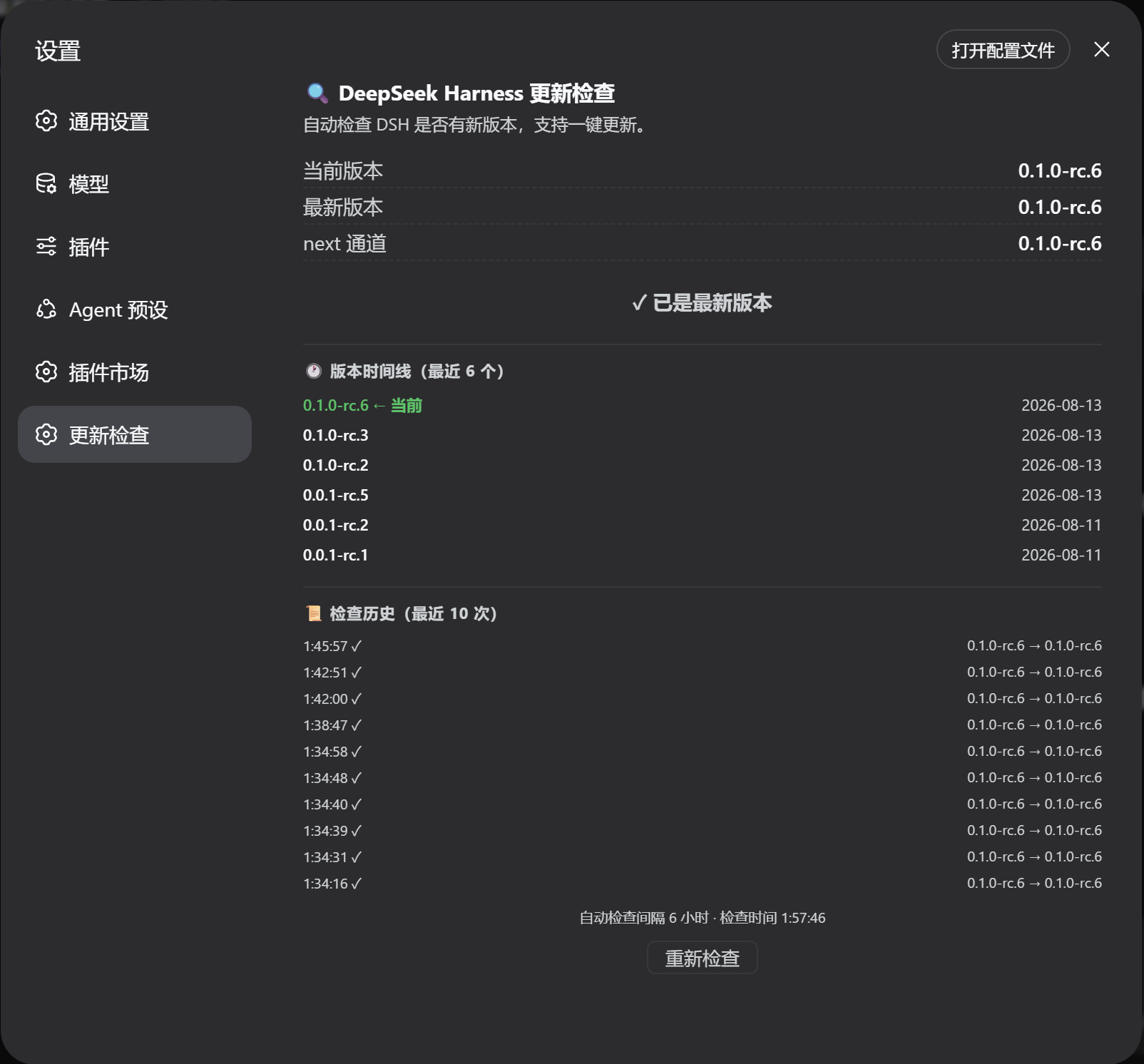
Task: Click the version result for check 1:34:16
Action: click(1034, 883)
